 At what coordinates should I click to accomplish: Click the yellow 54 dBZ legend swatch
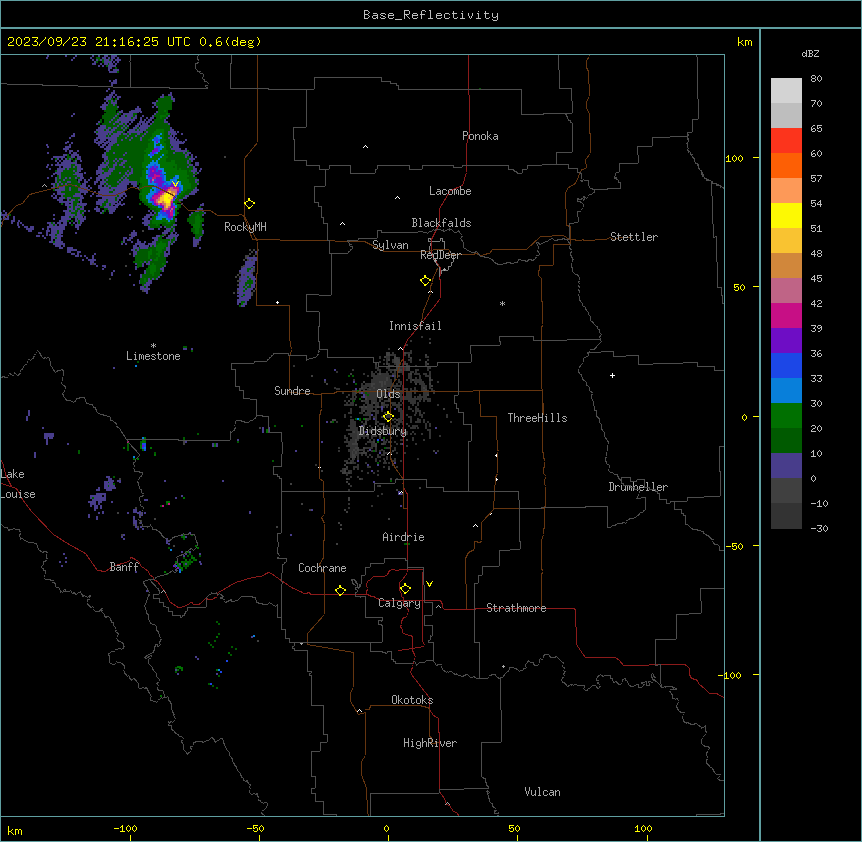coord(786,216)
